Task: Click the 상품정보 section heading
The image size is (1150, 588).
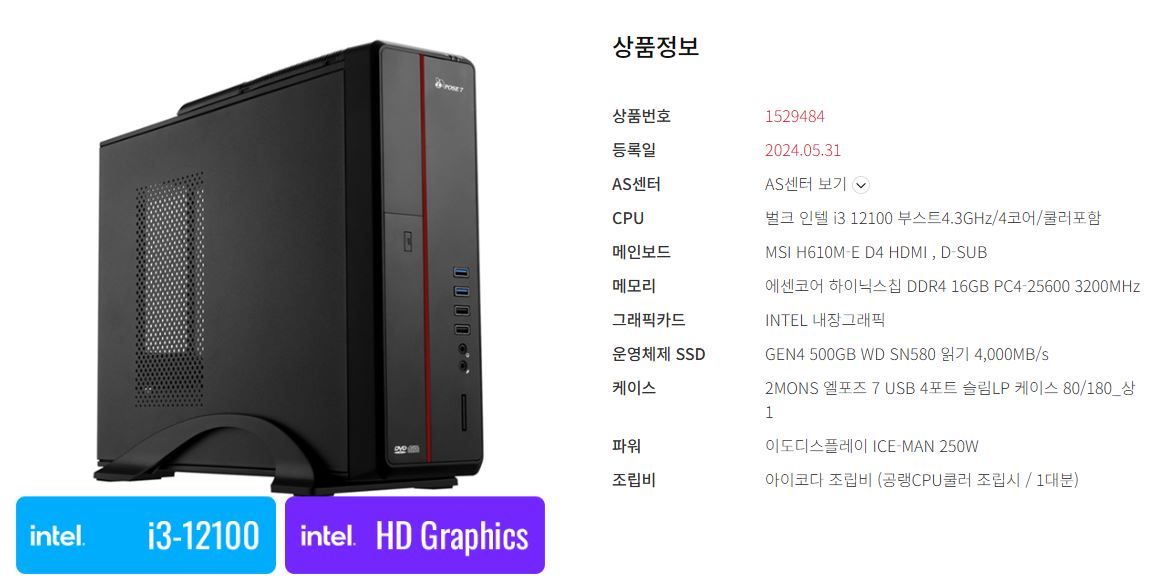Action: coord(656,46)
